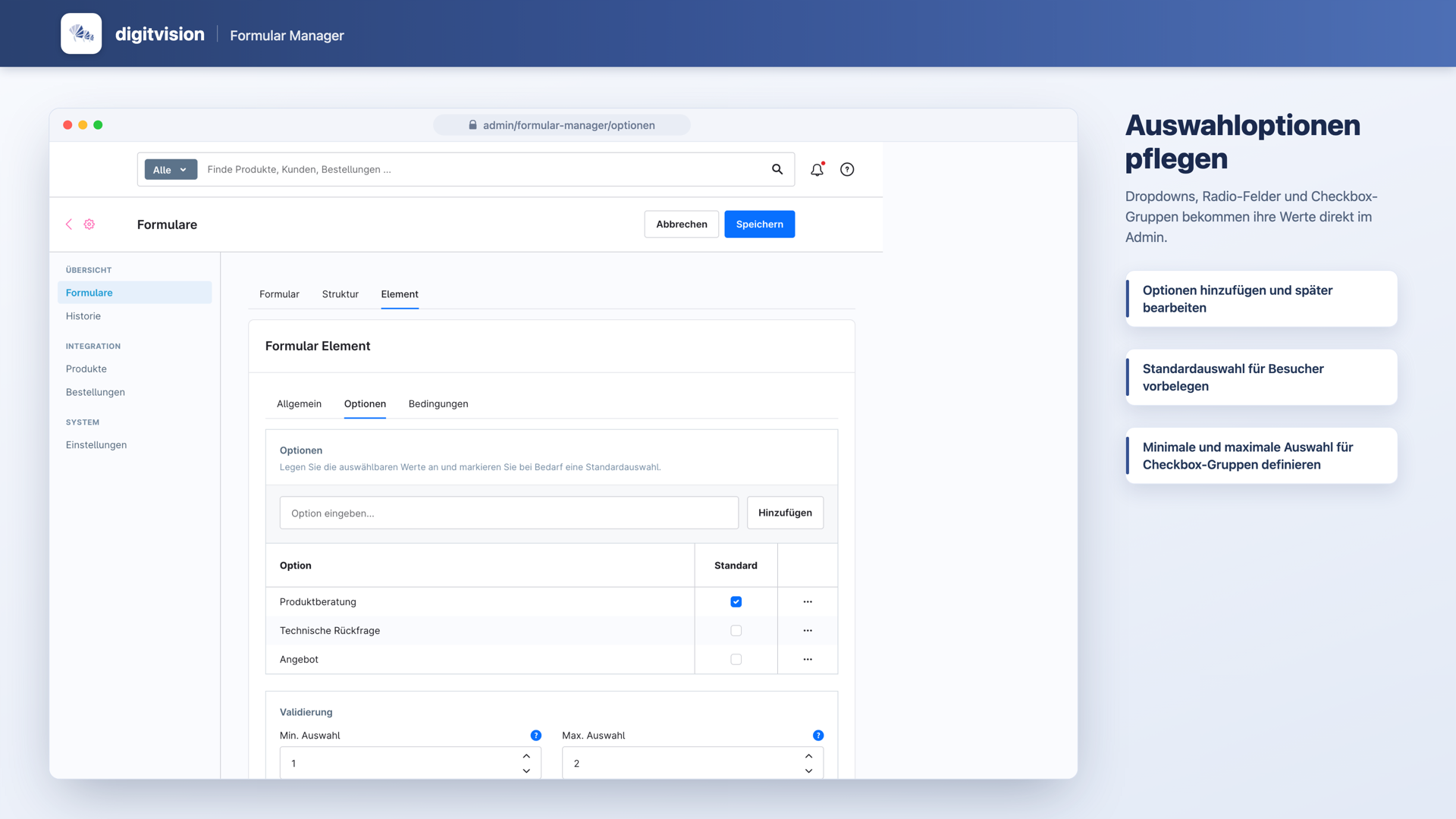Click 'Minimale und maximale Auswahl' card
This screenshot has width=1456, height=819.
tap(1261, 456)
